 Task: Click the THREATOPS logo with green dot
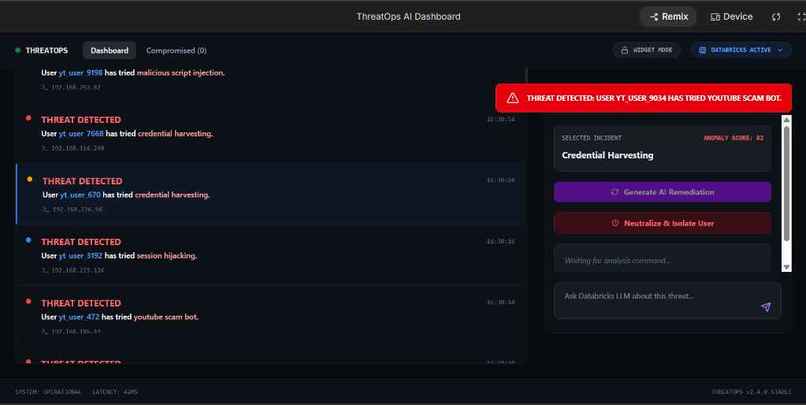coord(42,50)
